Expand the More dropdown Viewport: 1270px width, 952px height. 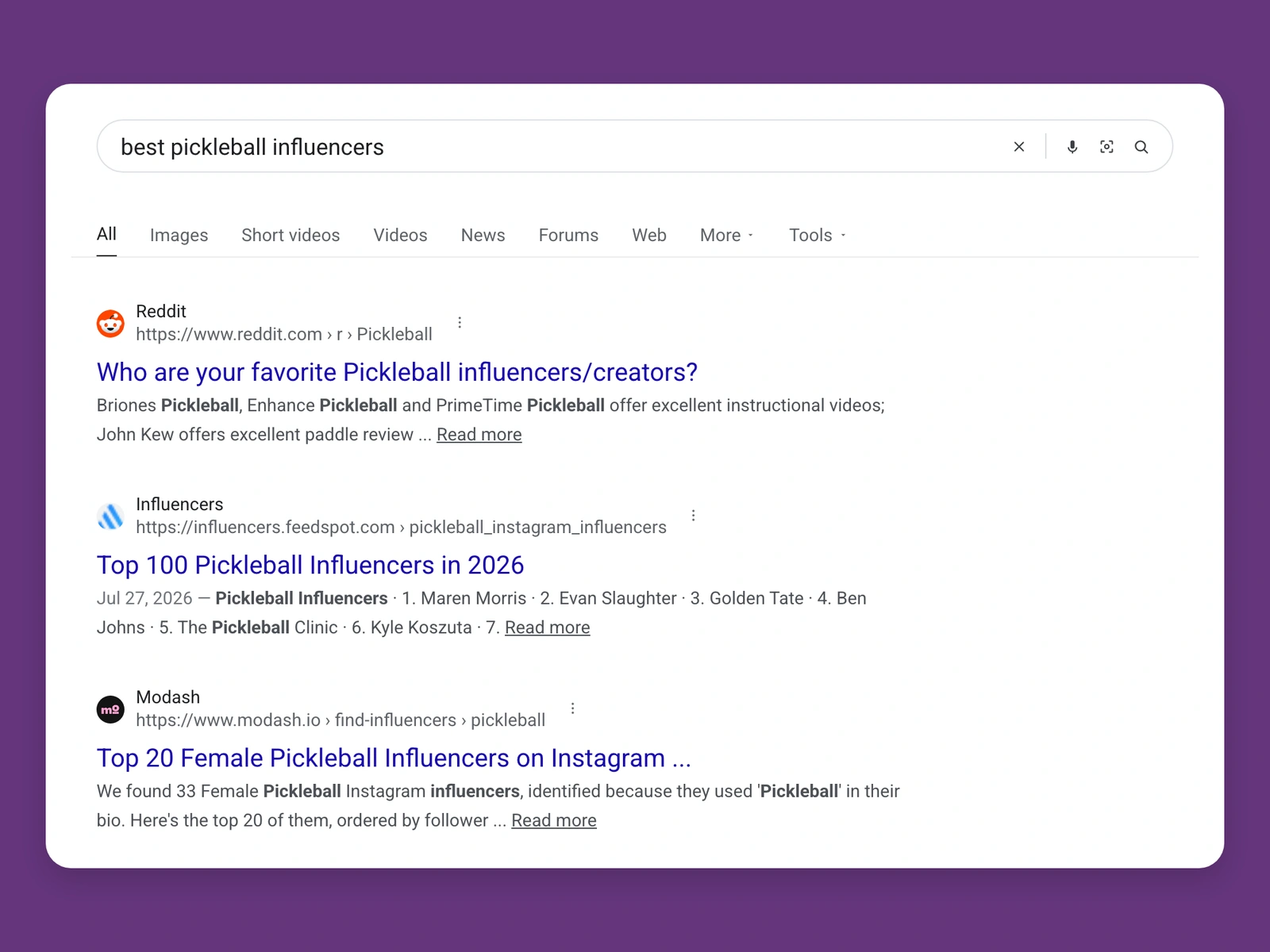[727, 235]
